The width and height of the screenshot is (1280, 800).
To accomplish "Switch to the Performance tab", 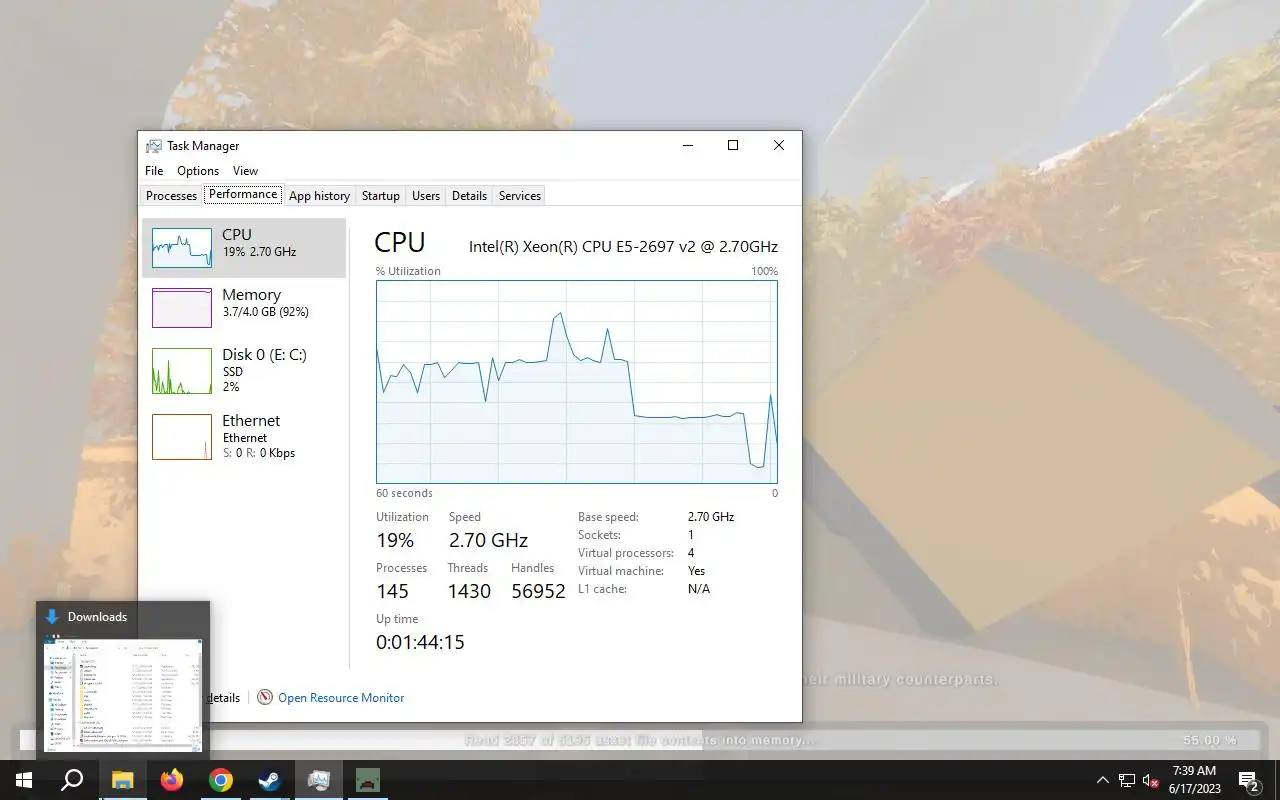I will 243,195.
